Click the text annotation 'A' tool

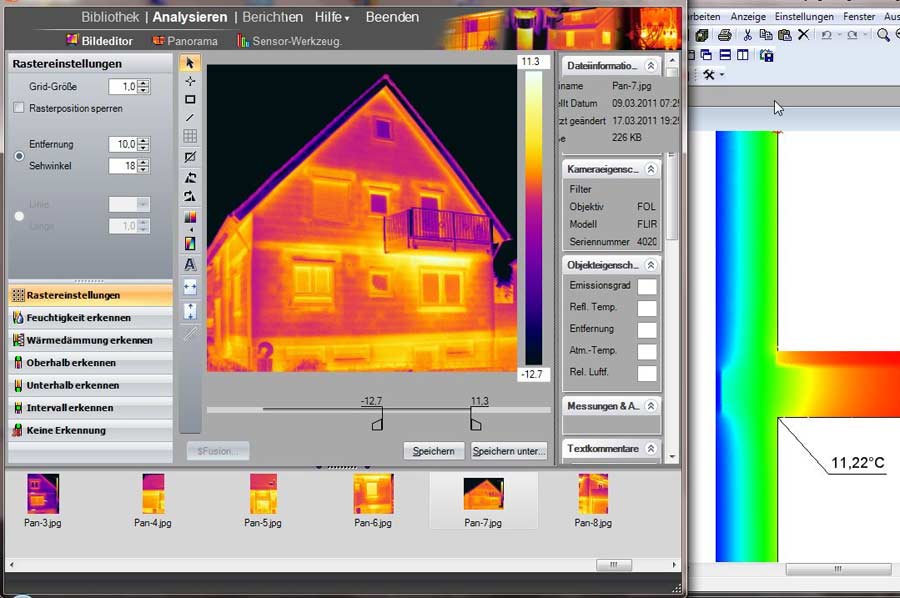[x=190, y=265]
